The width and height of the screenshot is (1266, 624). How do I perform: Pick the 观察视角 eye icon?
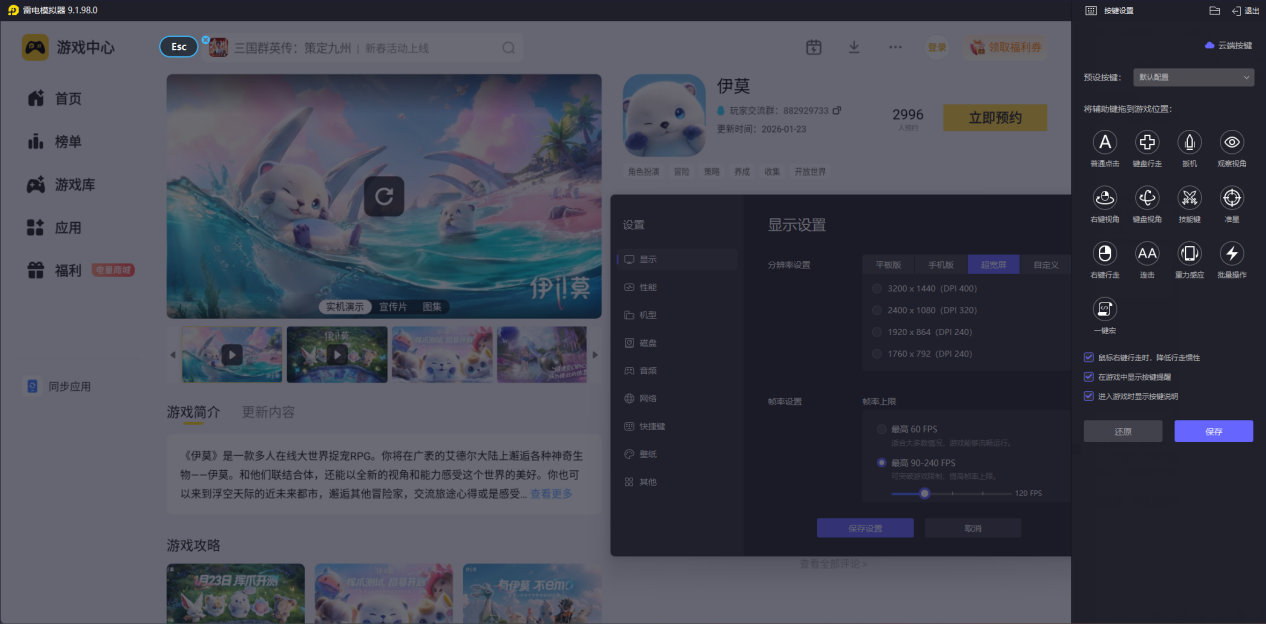point(1232,142)
